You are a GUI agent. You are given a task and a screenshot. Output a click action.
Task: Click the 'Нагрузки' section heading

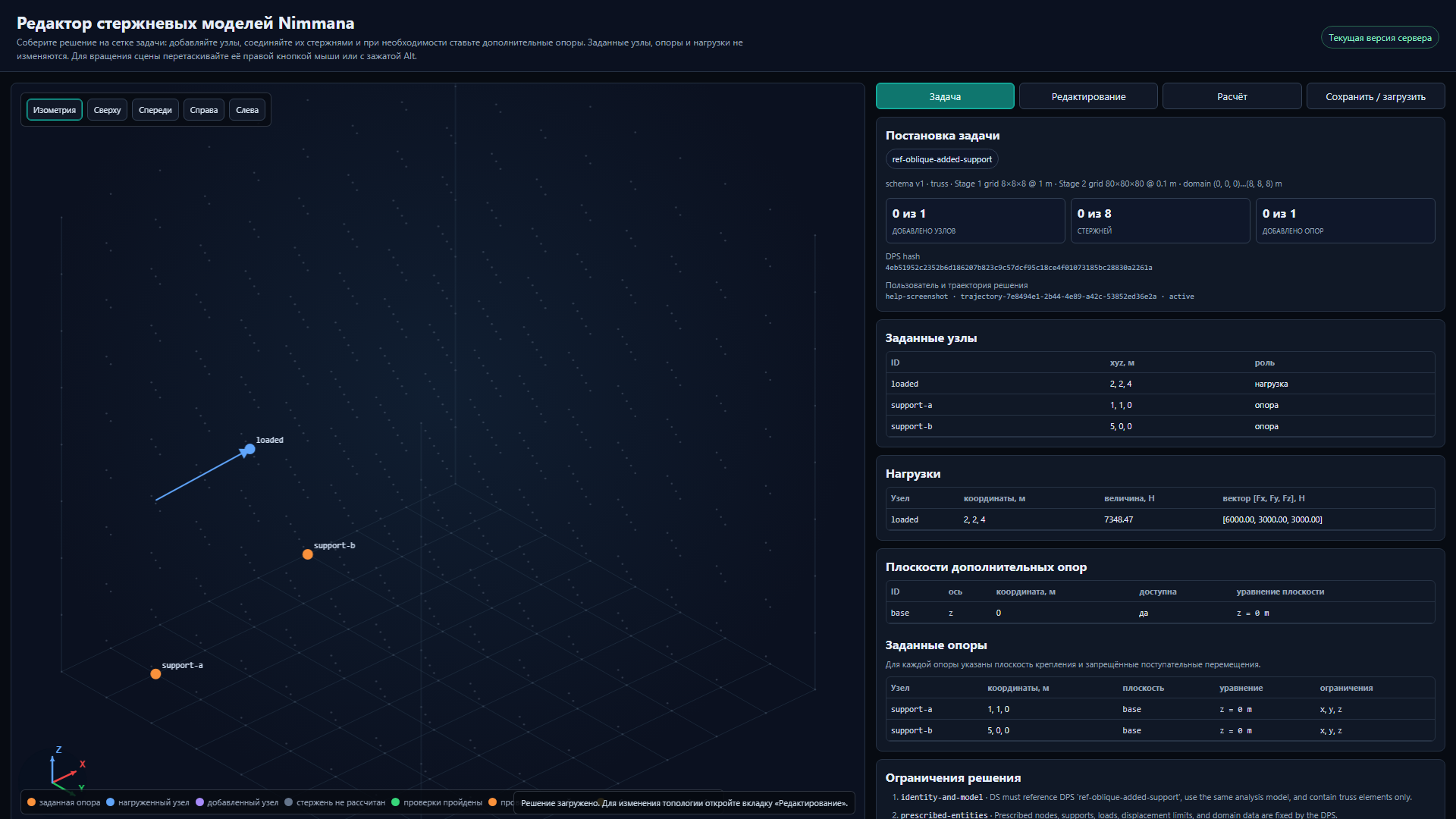(913, 474)
